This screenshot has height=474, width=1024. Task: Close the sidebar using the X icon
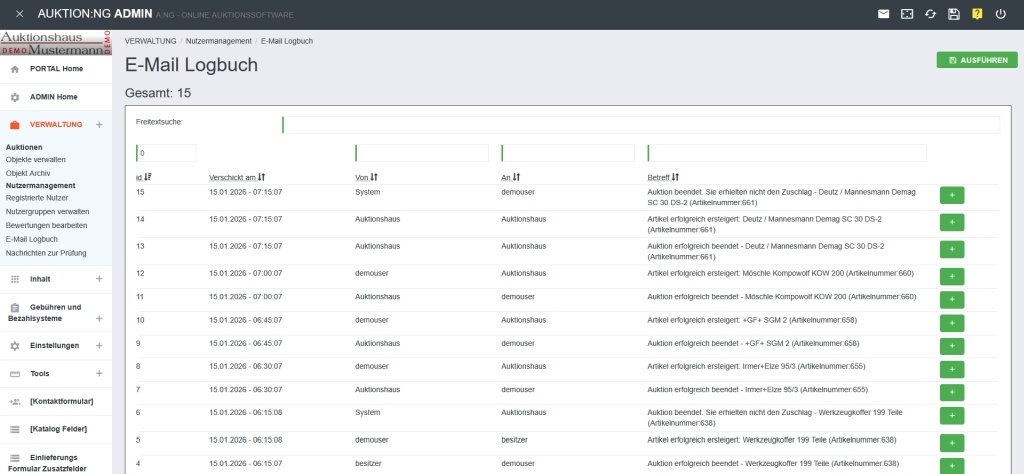point(19,14)
